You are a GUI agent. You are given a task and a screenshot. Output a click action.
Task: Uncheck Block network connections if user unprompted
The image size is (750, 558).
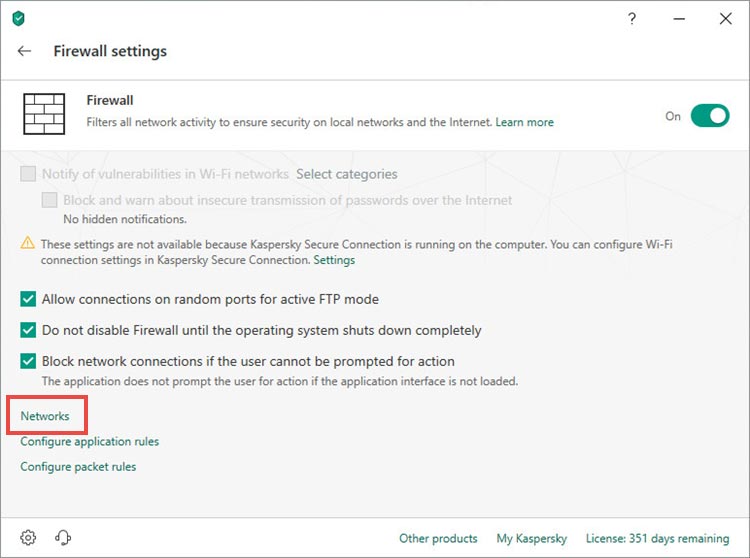tap(28, 361)
